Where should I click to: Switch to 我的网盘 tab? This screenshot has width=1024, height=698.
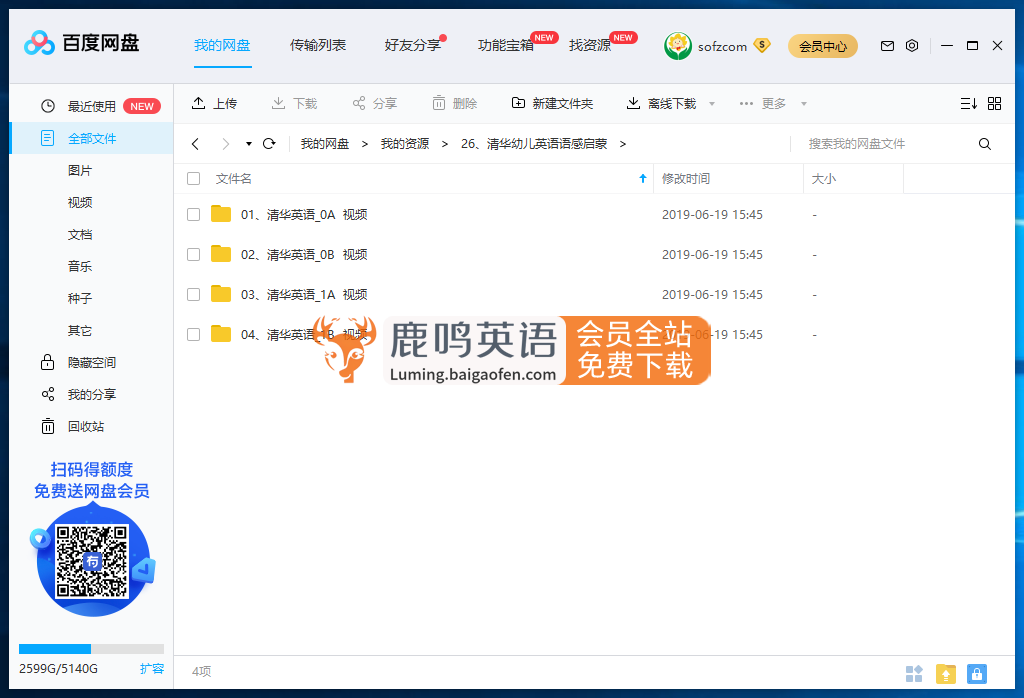[x=222, y=45]
